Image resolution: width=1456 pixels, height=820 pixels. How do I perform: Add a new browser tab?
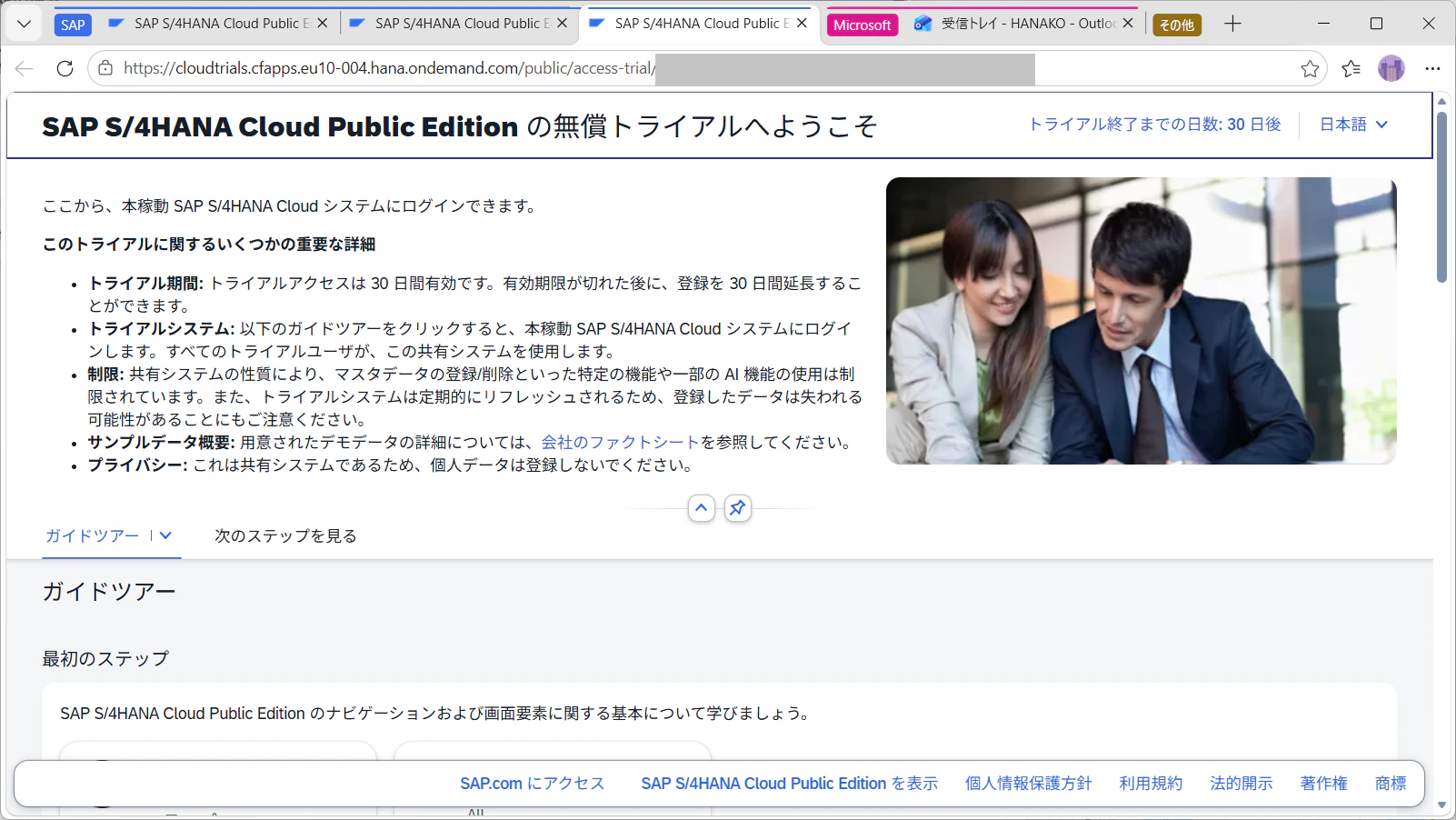click(x=1232, y=24)
